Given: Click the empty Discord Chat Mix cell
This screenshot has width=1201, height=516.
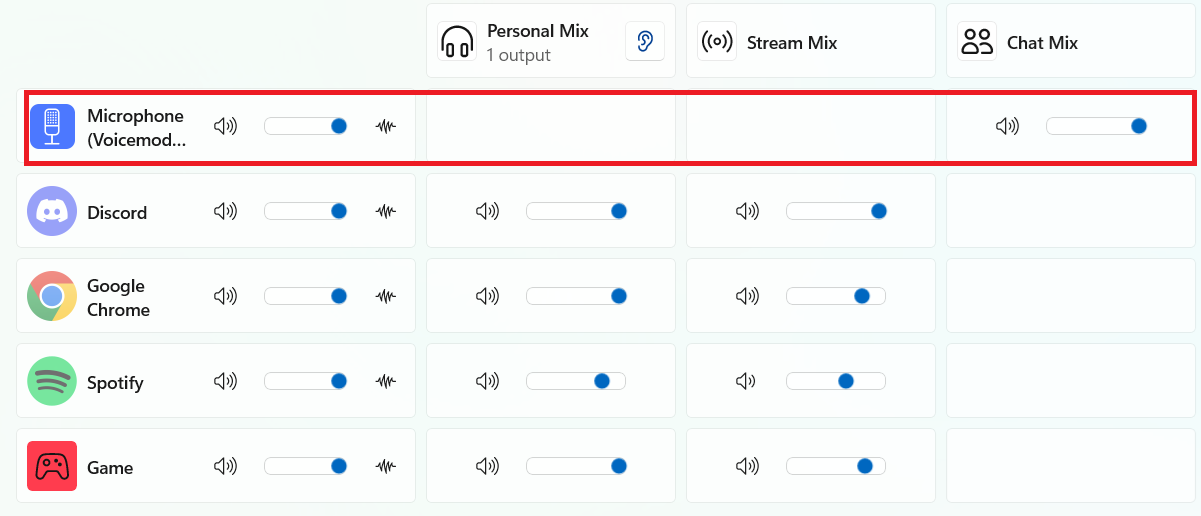Looking at the screenshot, I should click(1070, 211).
